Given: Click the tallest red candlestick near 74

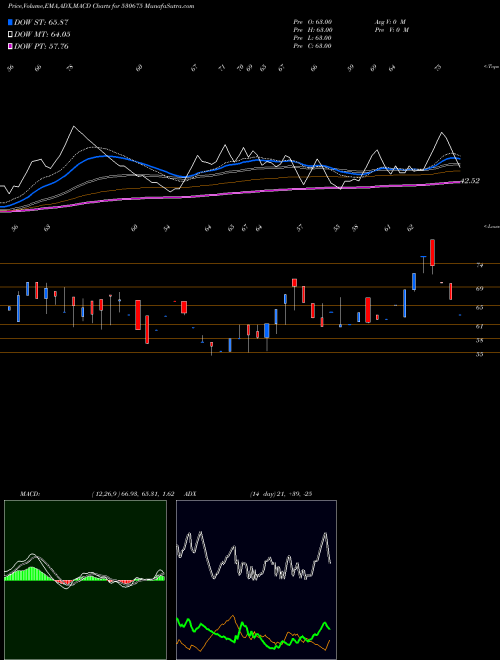Looking at the screenshot, I should [432, 253].
